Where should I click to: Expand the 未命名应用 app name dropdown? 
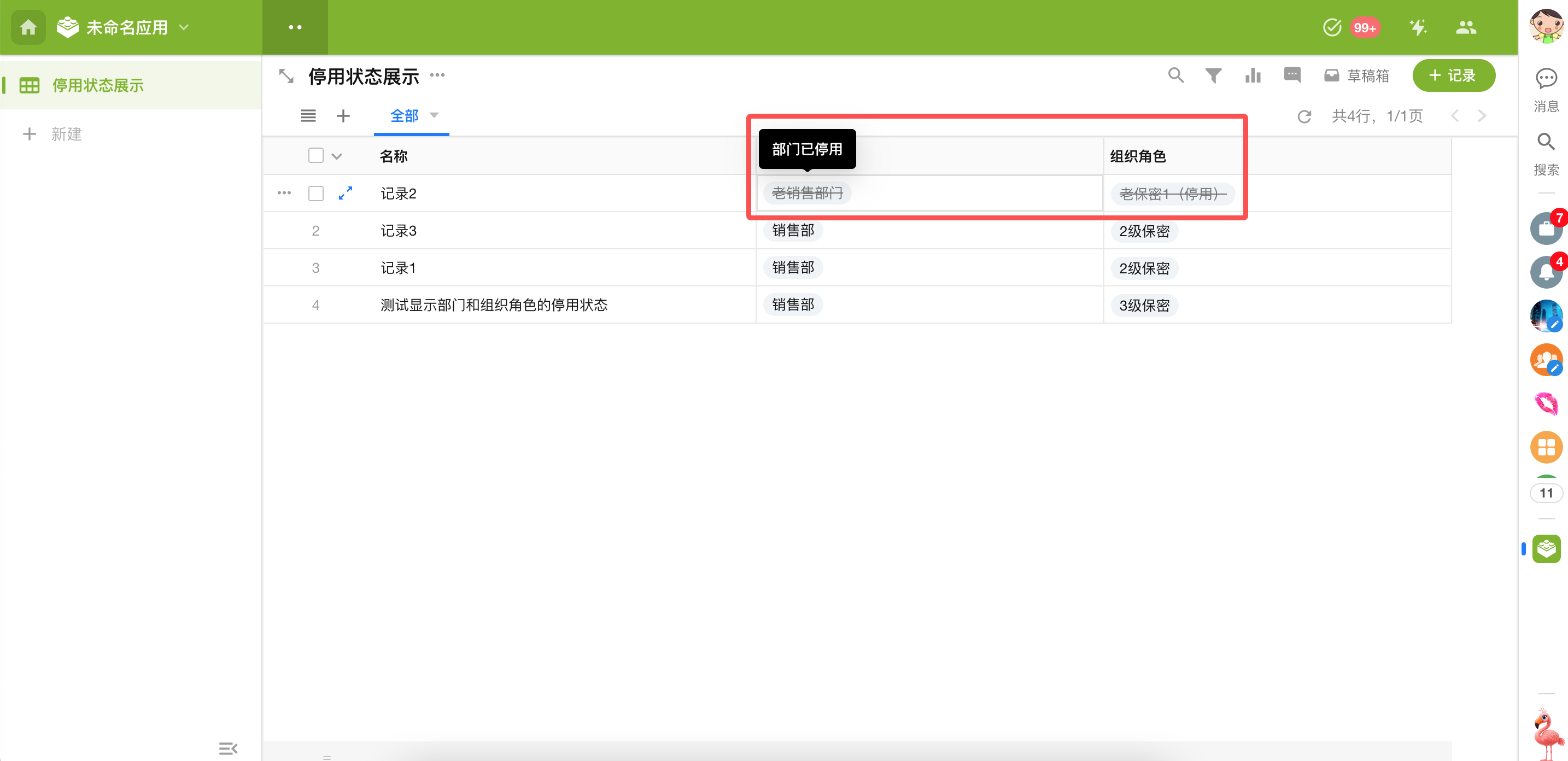(x=184, y=27)
